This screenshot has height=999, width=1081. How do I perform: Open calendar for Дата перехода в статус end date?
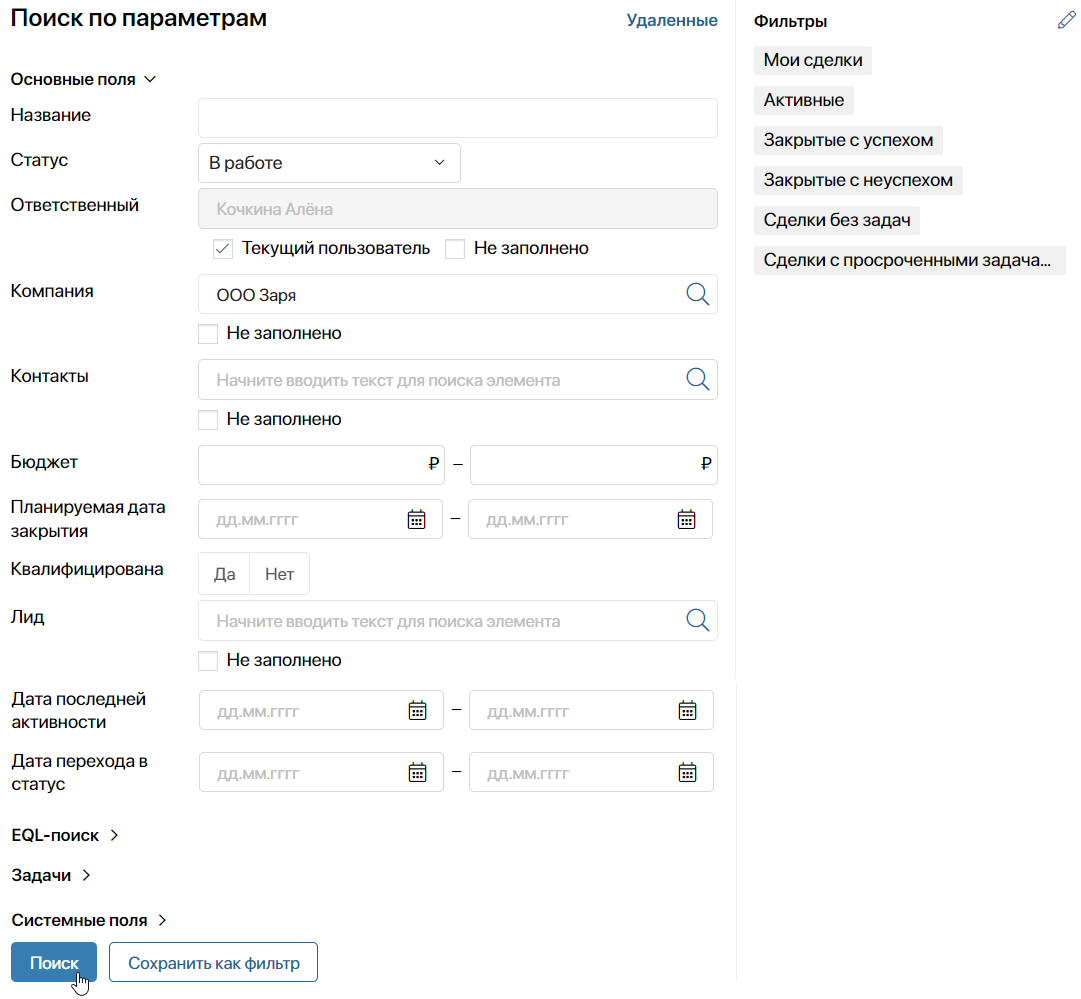[x=687, y=772]
